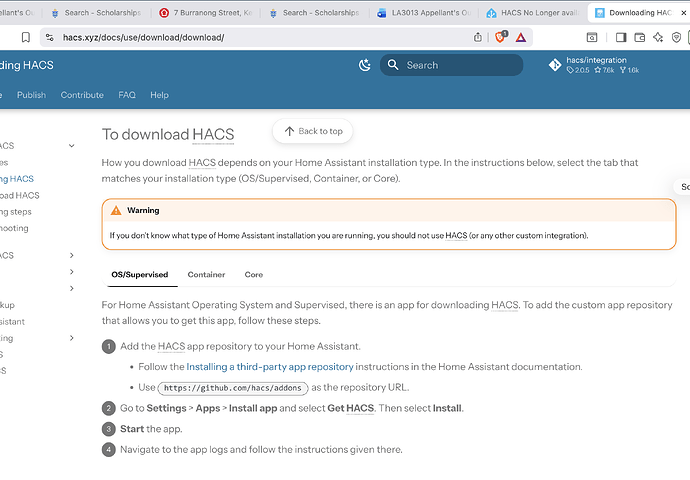Expand sidebar chevron above the 'kup' item

(72, 289)
